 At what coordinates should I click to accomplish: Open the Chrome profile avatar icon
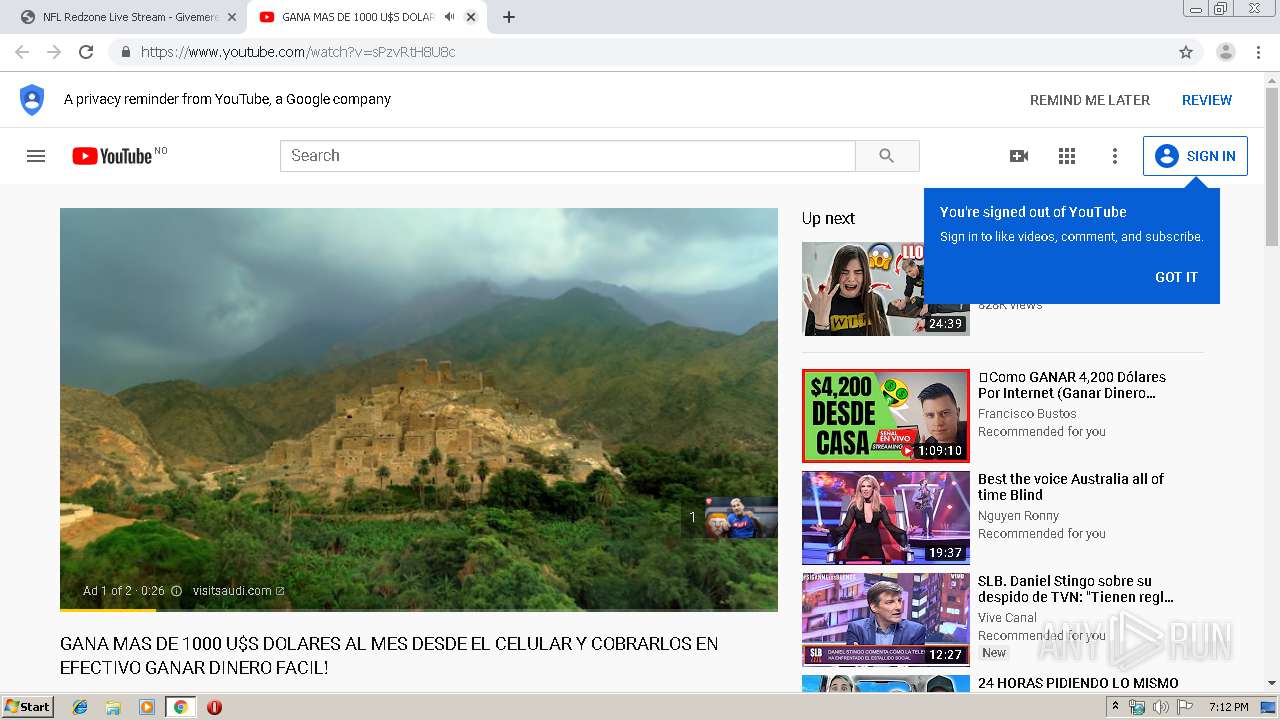click(1226, 52)
